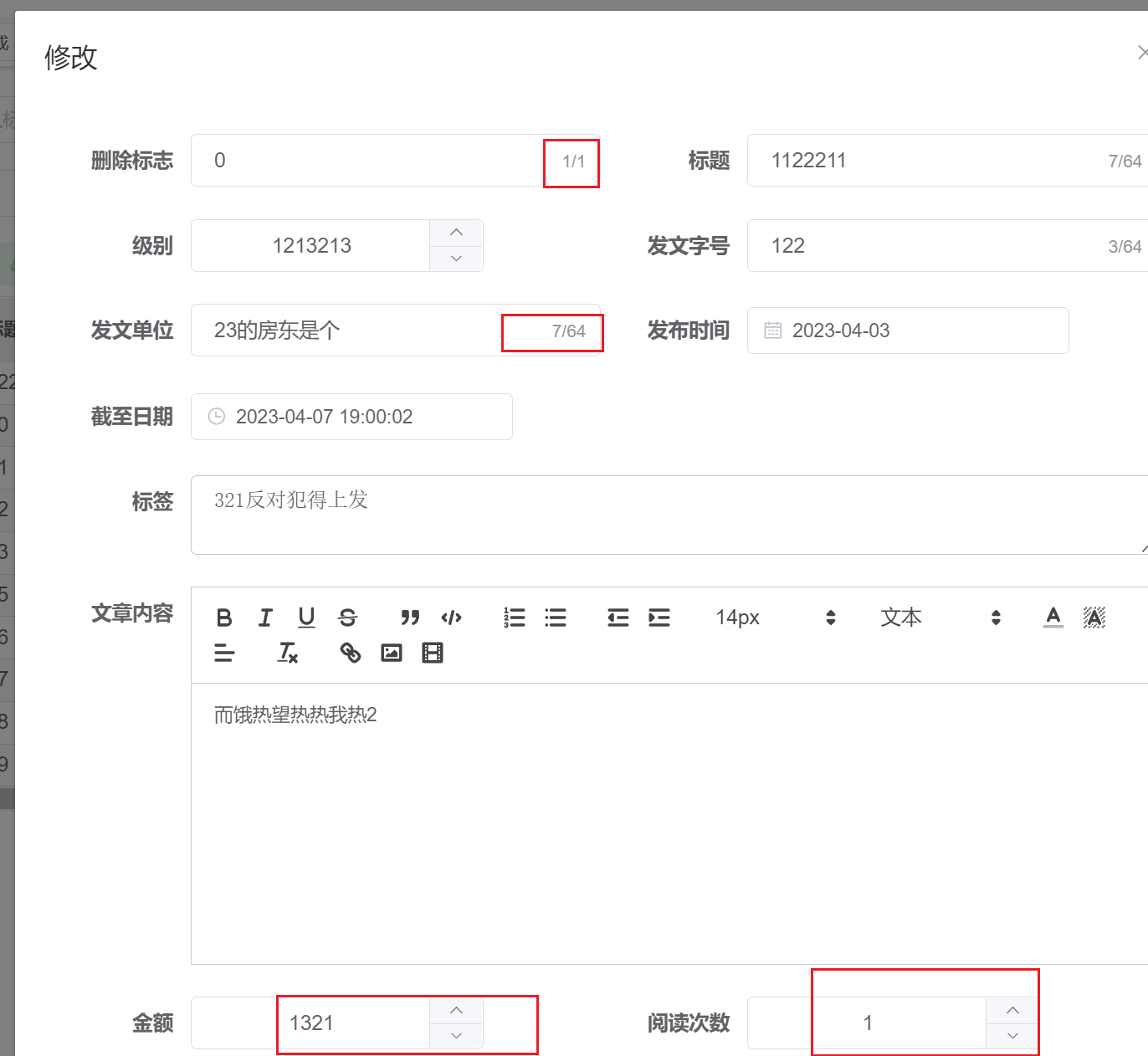The image size is (1148, 1056).
Task: Increase the 级别 value with up arrow
Action: [x=456, y=233]
